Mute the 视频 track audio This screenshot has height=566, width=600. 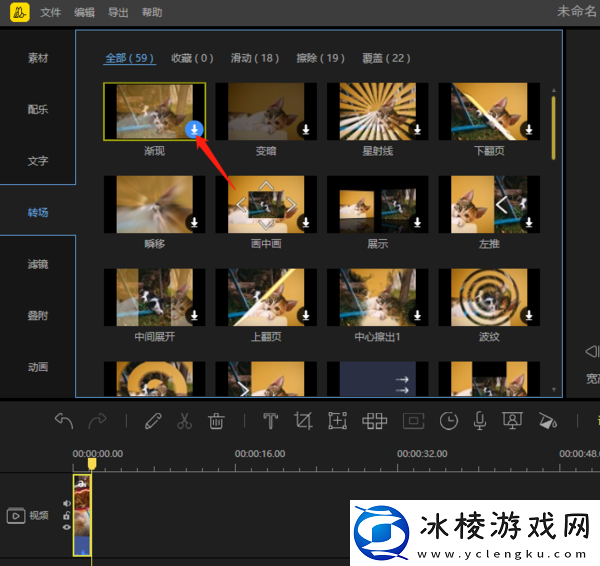tap(67, 503)
